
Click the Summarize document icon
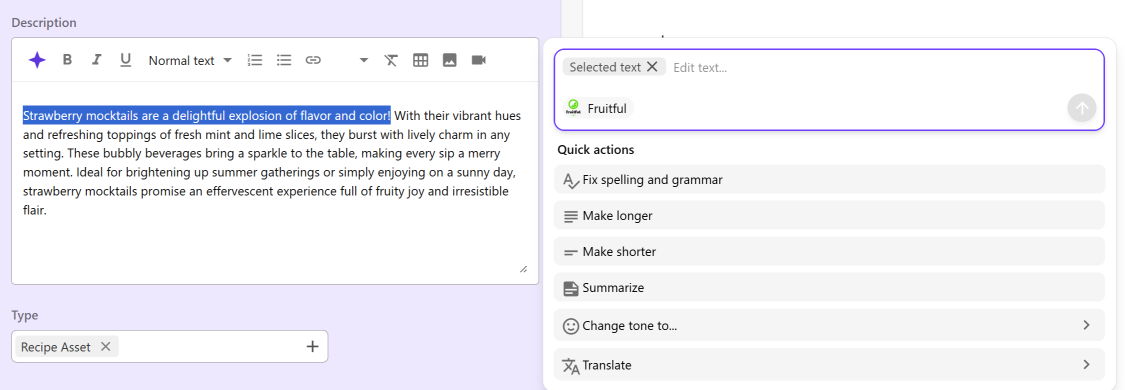coord(571,288)
